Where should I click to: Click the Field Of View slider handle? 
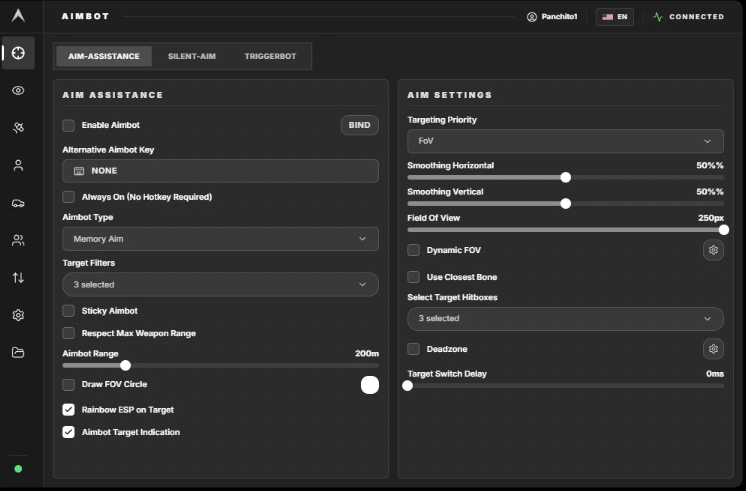pyautogui.click(x=724, y=230)
